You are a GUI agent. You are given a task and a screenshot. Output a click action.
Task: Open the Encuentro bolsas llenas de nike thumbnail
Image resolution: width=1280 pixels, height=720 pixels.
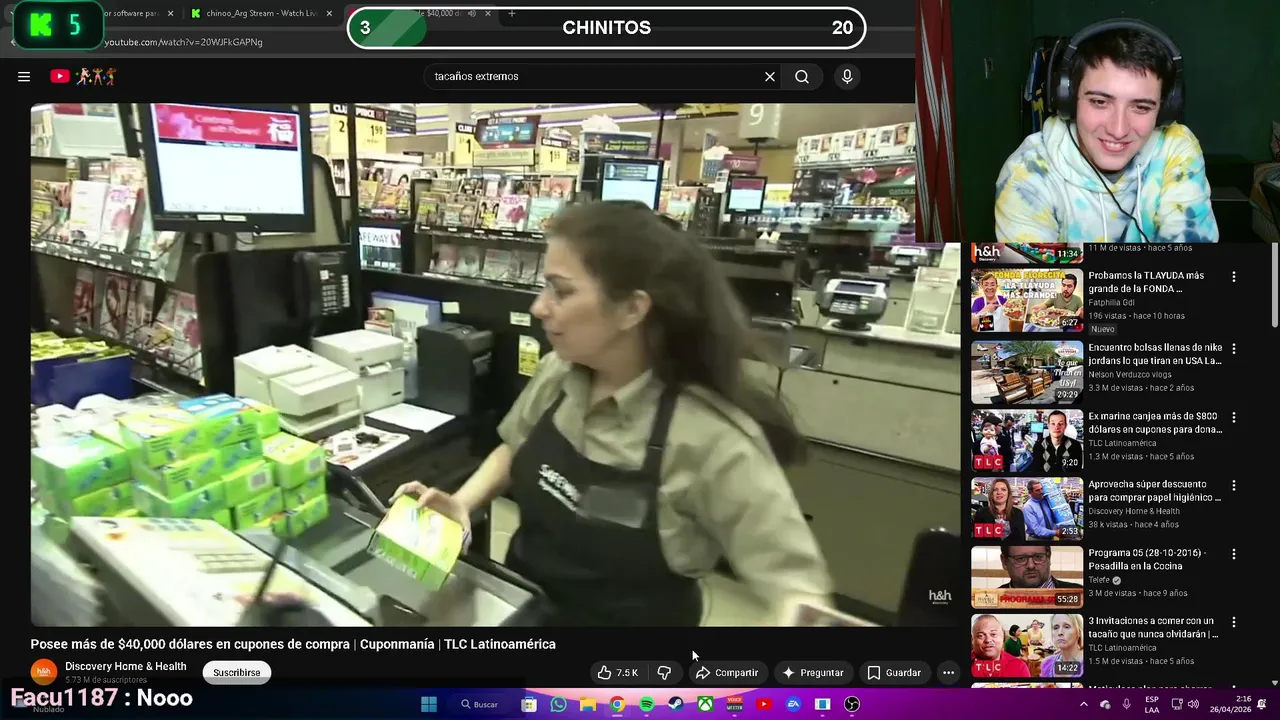click(1027, 372)
